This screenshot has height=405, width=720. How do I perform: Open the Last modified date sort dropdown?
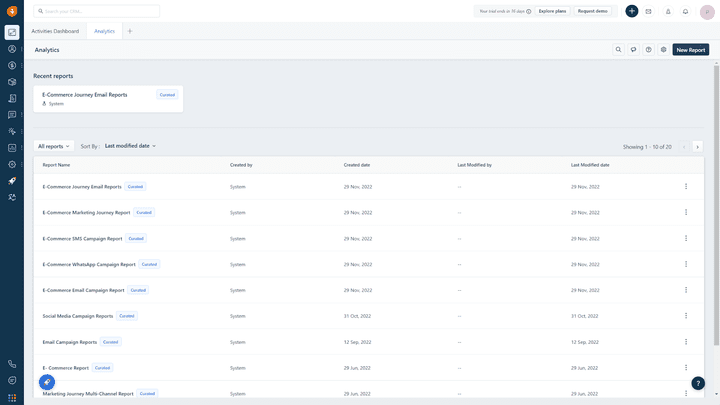point(130,146)
